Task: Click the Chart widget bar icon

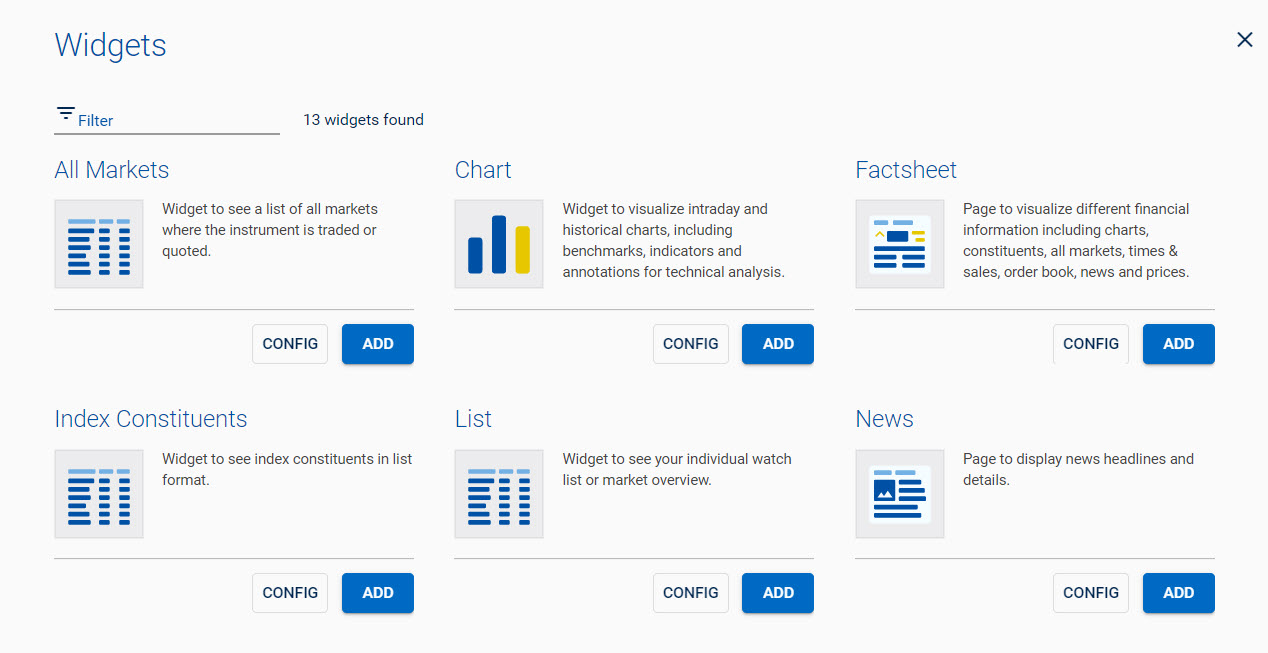Action: (x=499, y=244)
